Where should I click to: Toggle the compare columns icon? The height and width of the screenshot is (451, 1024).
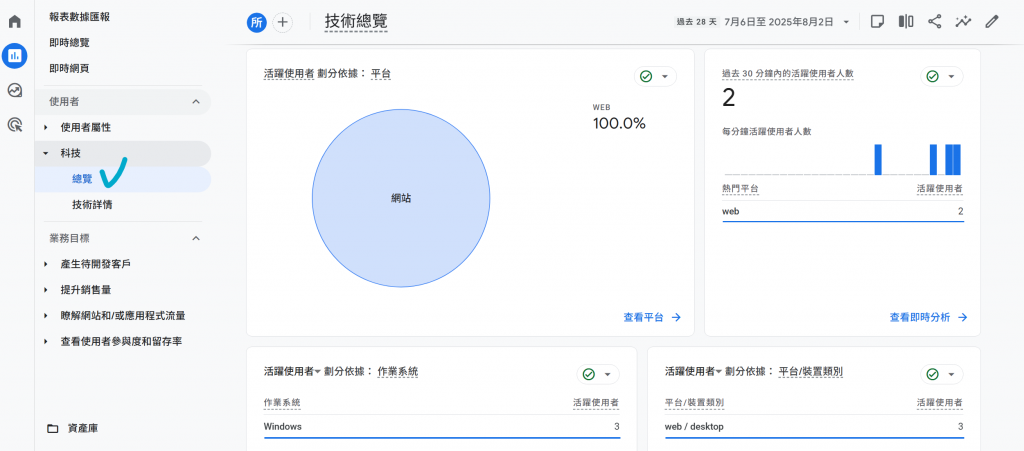click(x=906, y=21)
